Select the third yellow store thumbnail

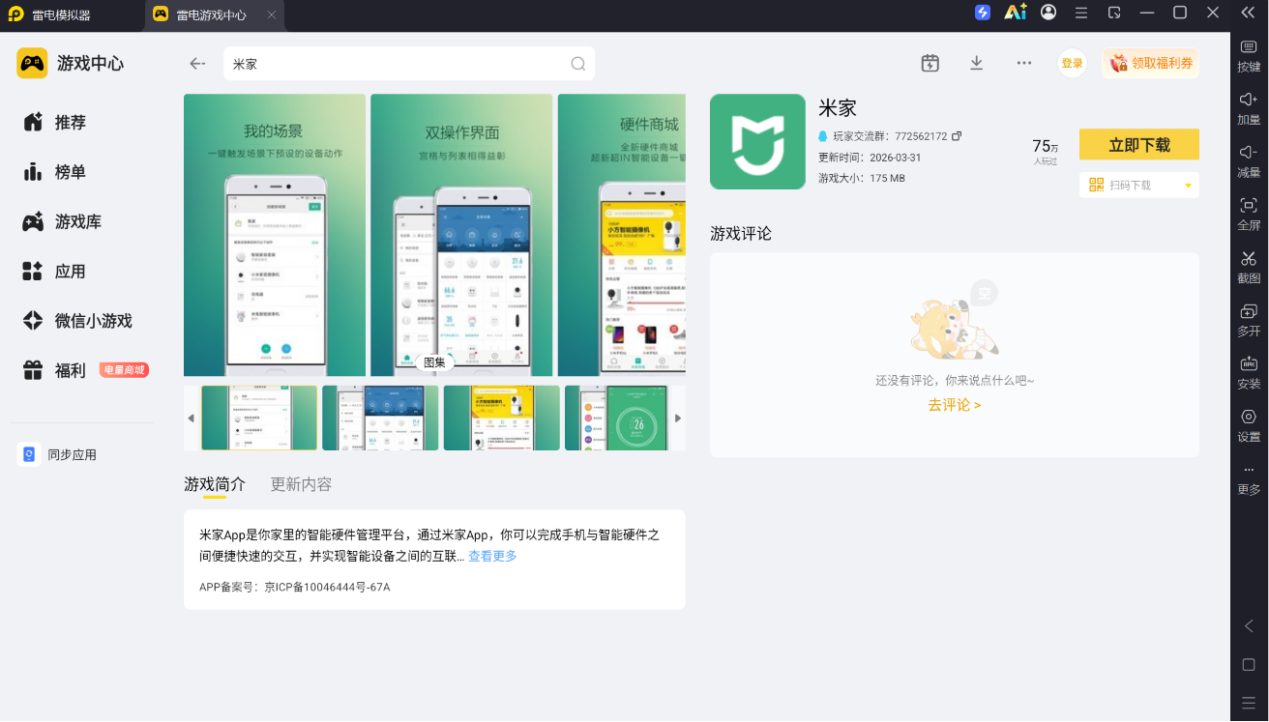pyautogui.click(x=502, y=418)
